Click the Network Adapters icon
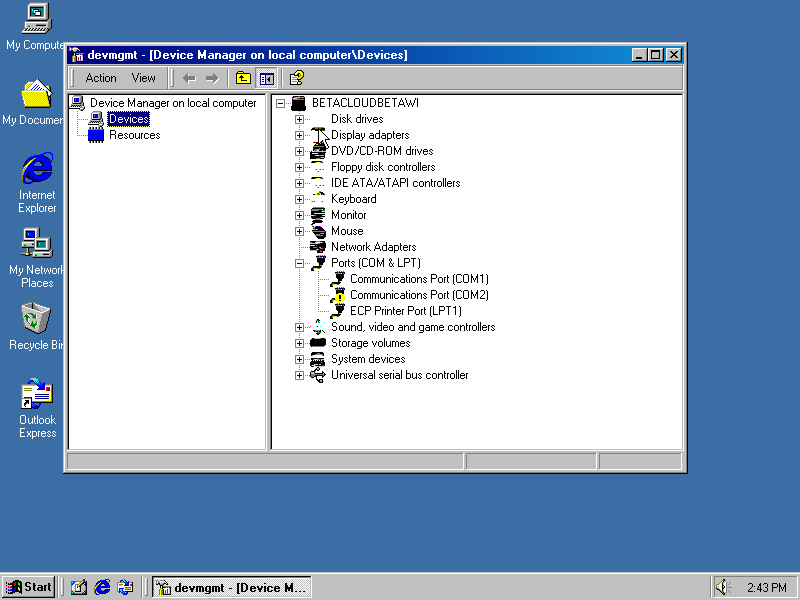The width and height of the screenshot is (800, 600). pos(318,247)
